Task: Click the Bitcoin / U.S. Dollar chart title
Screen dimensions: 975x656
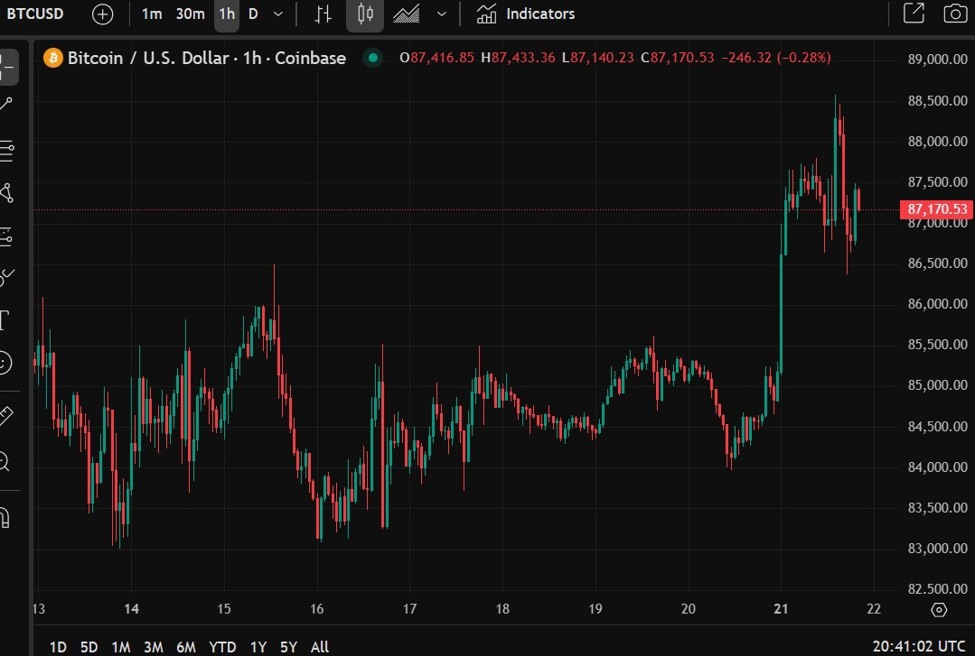Action: coord(206,58)
